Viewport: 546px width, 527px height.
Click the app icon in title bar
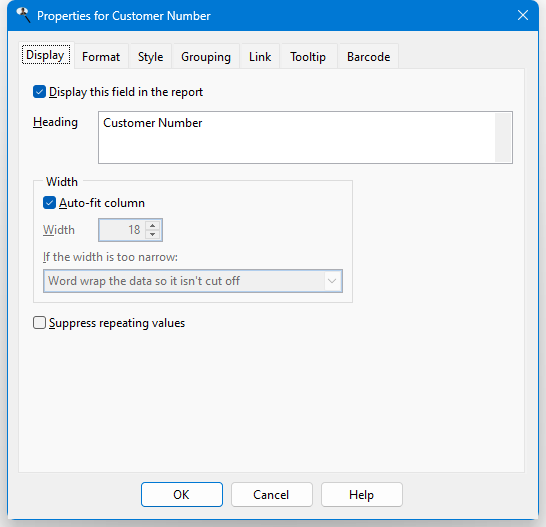click(23, 15)
